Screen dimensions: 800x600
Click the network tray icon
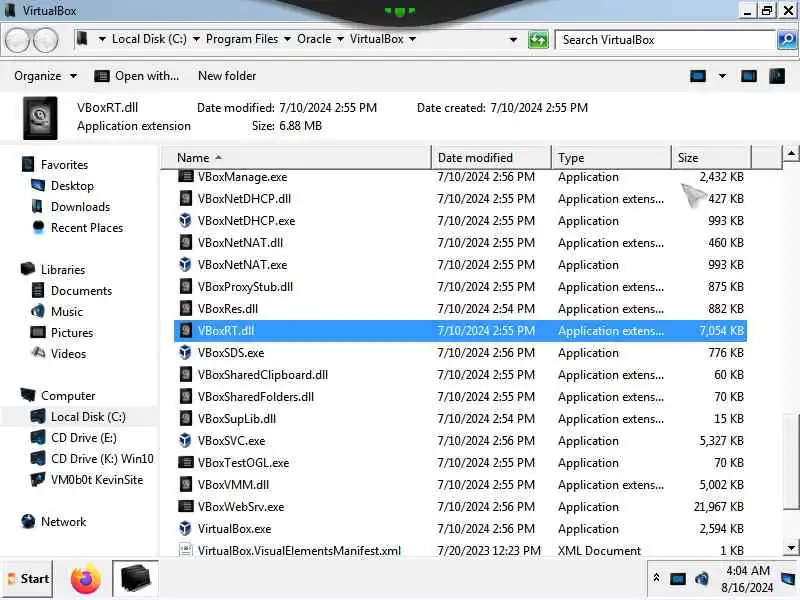pyautogui.click(x=678, y=579)
